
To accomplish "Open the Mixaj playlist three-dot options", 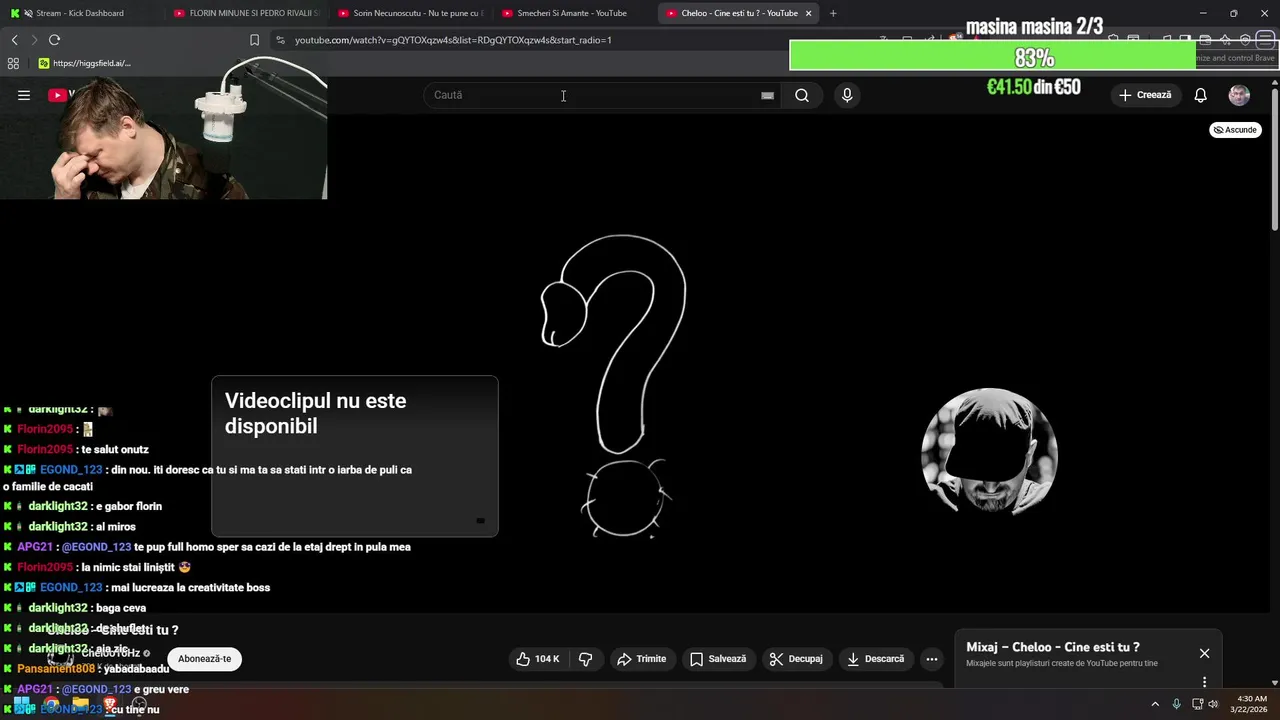I will point(1204,682).
